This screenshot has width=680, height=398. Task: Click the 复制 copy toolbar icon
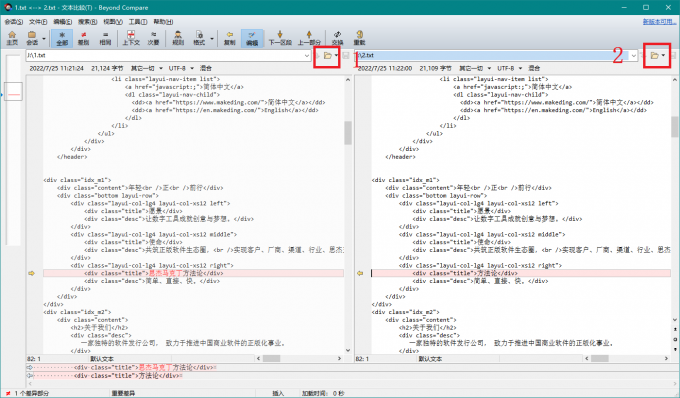[229, 38]
